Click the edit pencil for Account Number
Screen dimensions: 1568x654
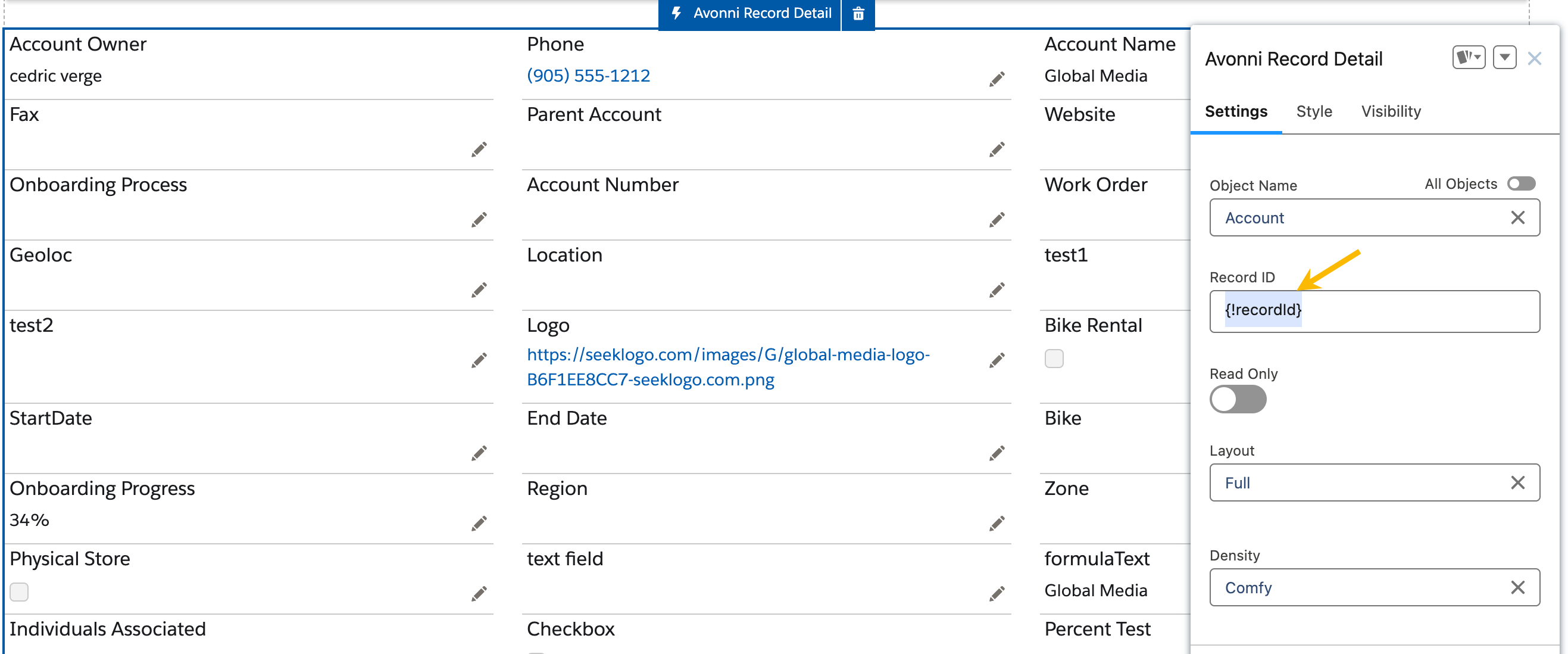pos(997,220)
